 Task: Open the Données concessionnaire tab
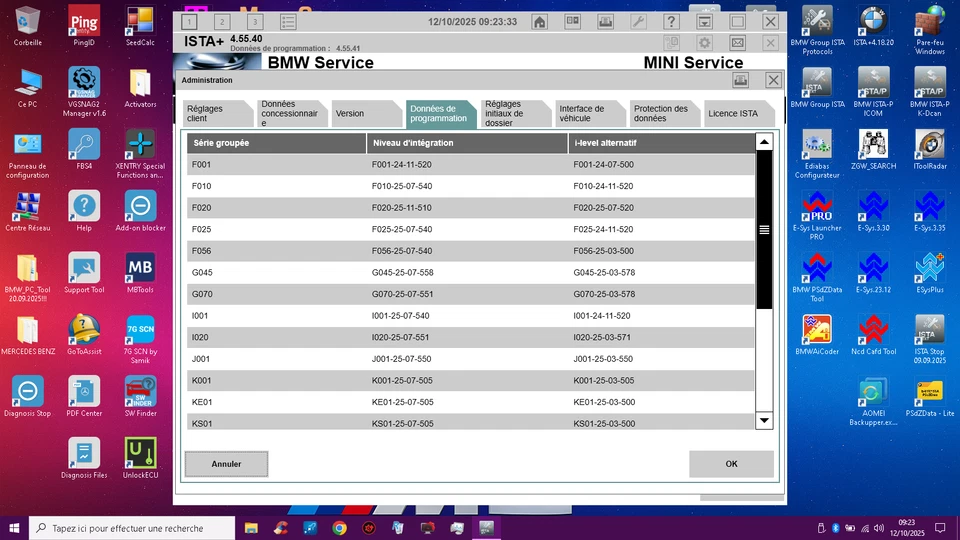[291, 113]
